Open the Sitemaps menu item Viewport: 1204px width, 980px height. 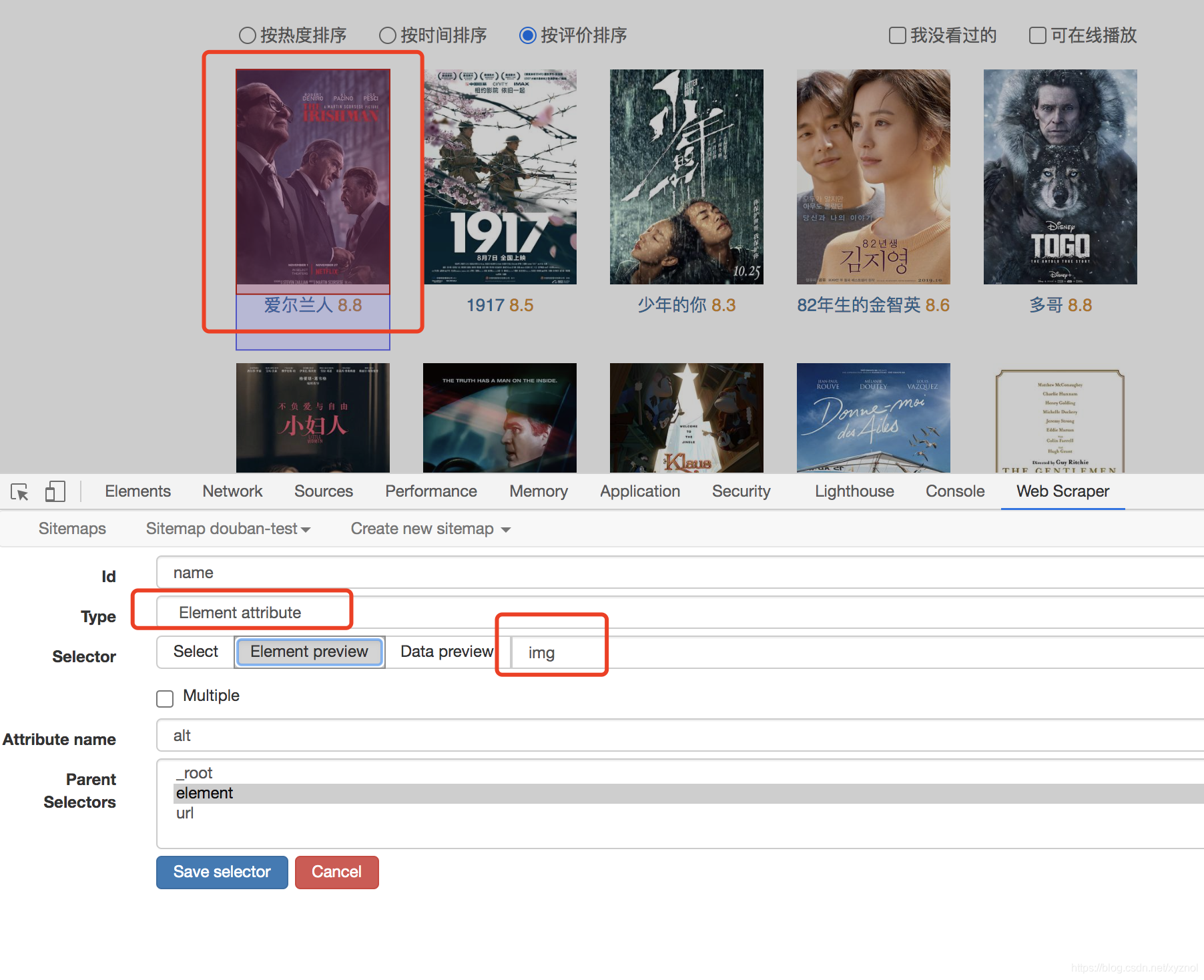click(x=72, y=529)
